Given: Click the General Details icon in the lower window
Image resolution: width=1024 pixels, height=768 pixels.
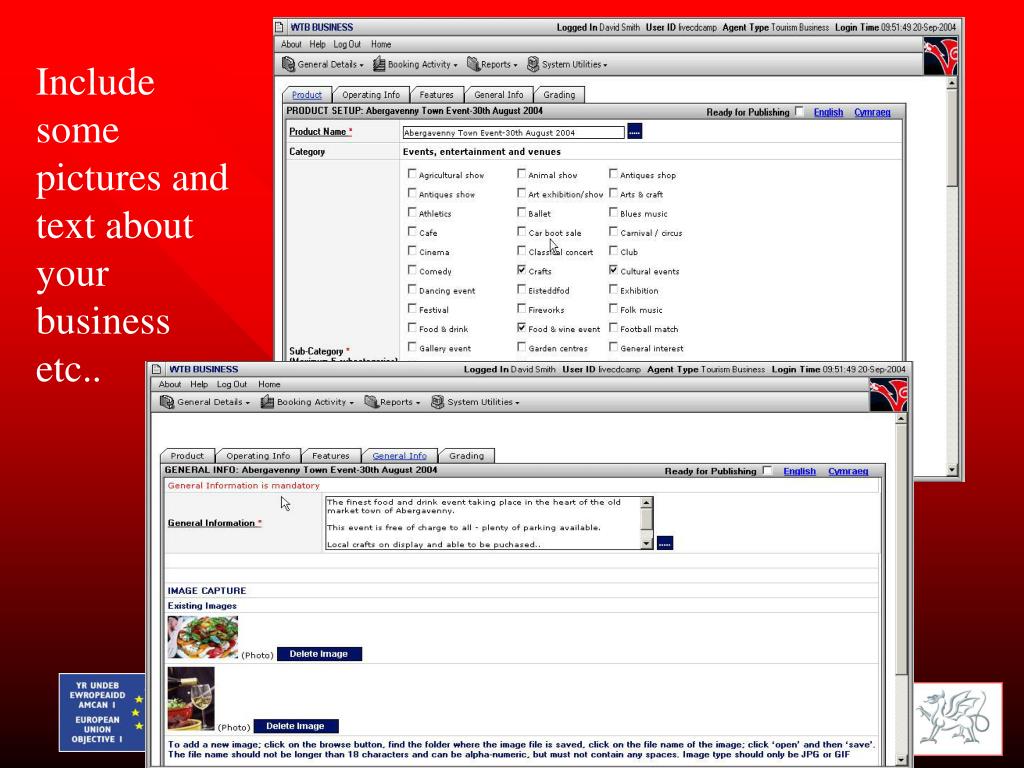Looking at the screenshot, I should click(167, 402).
